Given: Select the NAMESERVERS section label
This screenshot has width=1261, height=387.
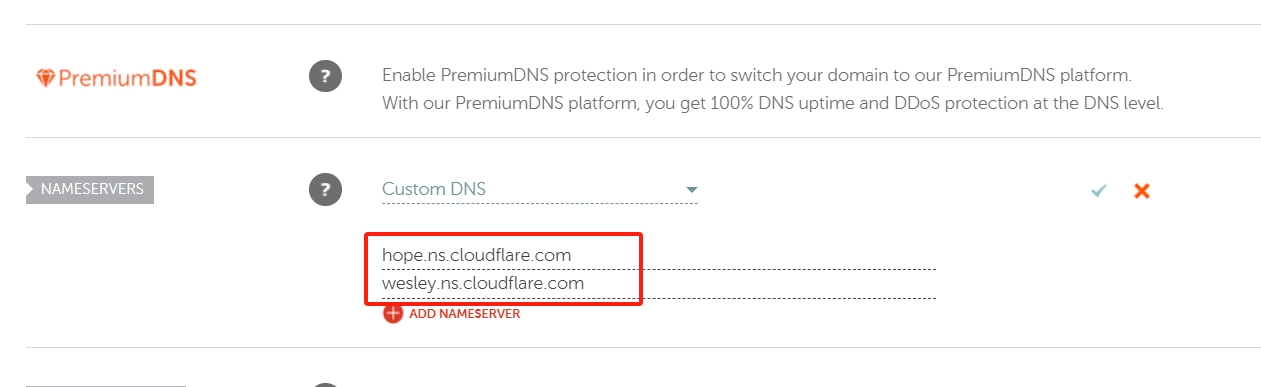Looking at the screenshot, I should pos(90,188).
